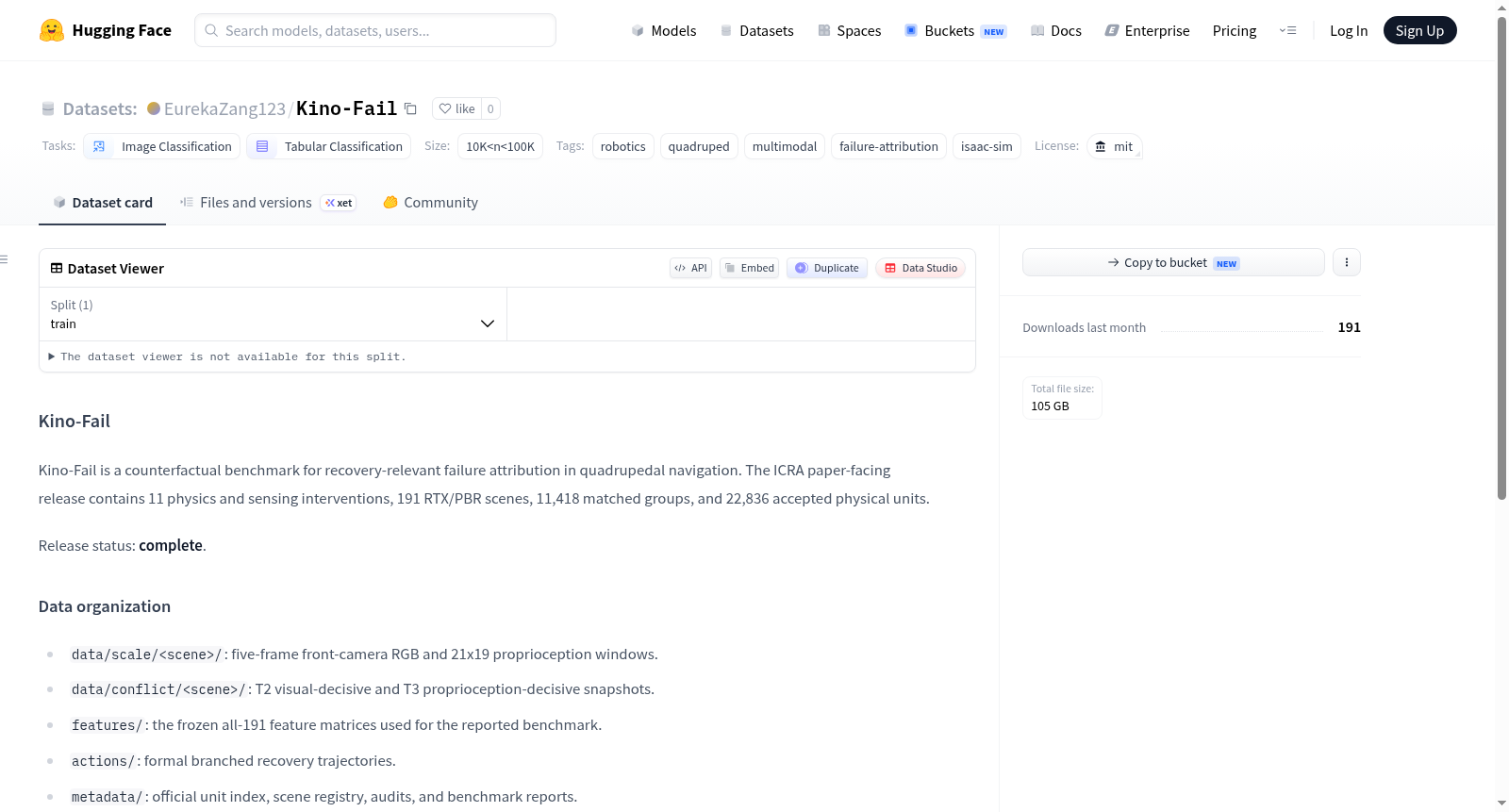Viewport: 1509px width, 812px height.
Task: Copy dataset name with the copy icon
Action: tap(410, 108)
